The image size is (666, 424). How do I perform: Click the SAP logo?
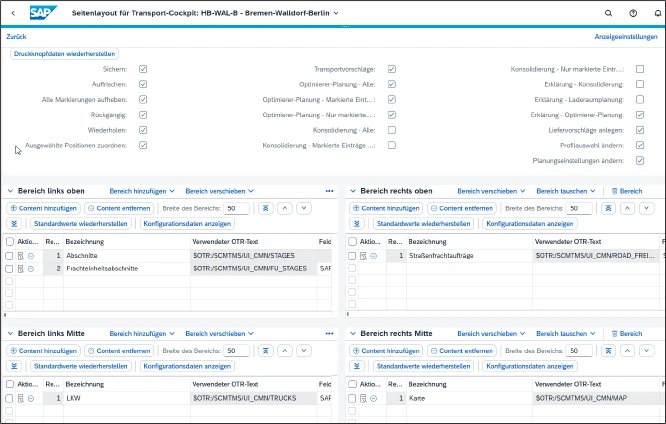(x=44, y=13)
